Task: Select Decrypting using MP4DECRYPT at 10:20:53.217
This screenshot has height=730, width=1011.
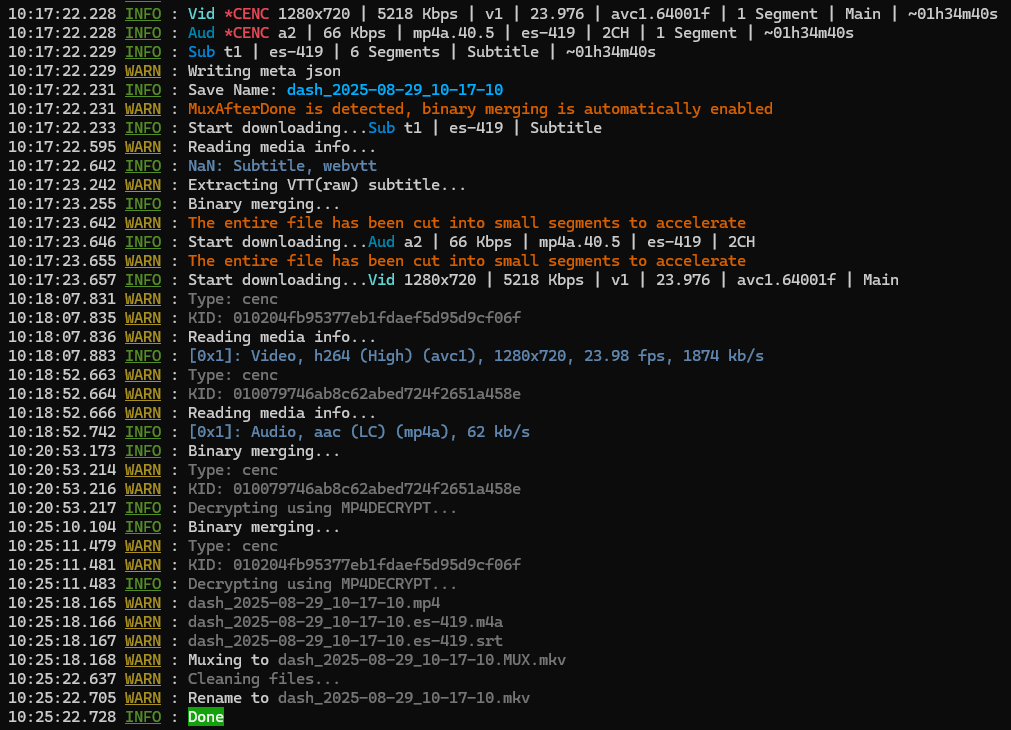Action: pos(322,508)
